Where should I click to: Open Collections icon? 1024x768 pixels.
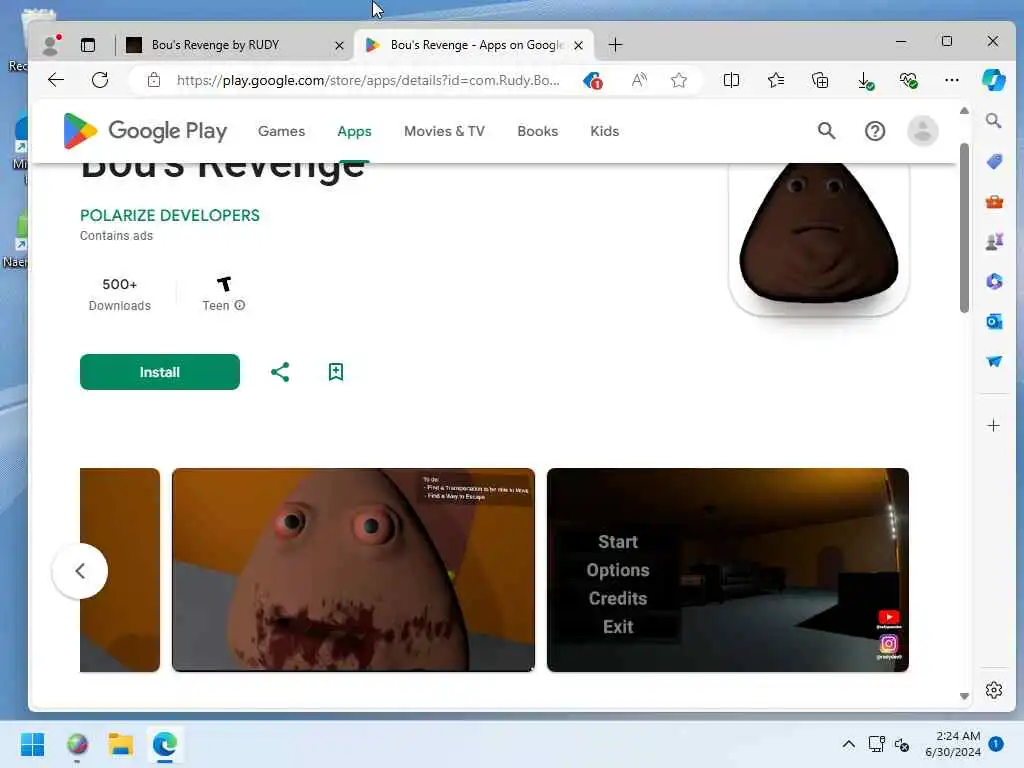(820, 80)
